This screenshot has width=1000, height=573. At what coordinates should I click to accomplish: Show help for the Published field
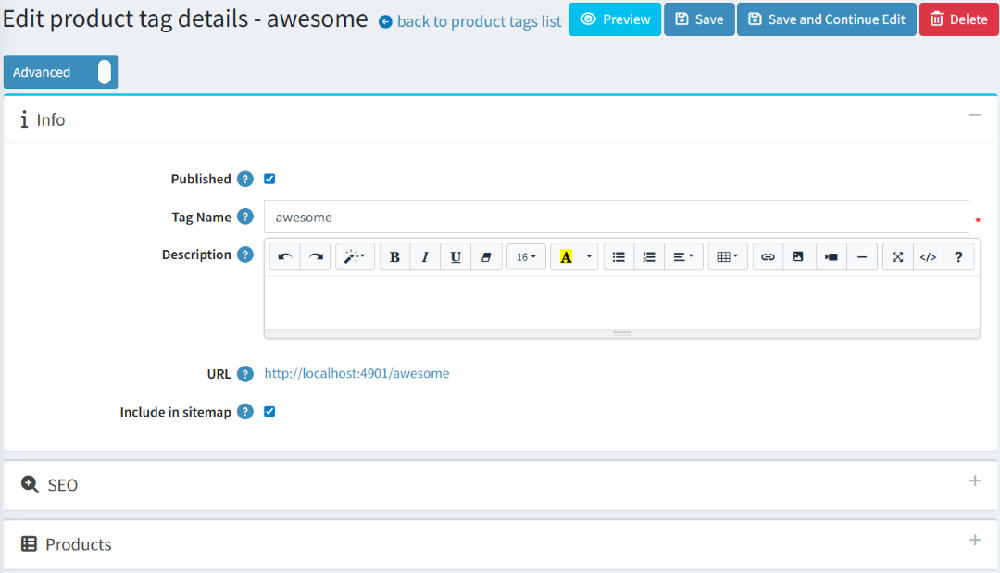pos(246,179)
